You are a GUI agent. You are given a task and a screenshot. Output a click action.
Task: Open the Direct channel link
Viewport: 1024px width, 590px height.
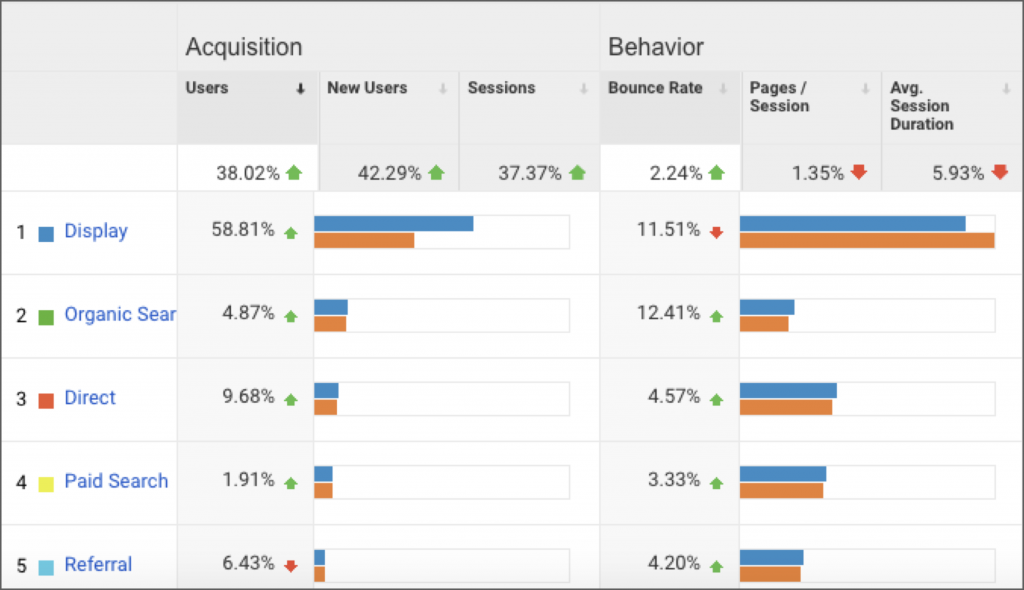pos(90,397)
